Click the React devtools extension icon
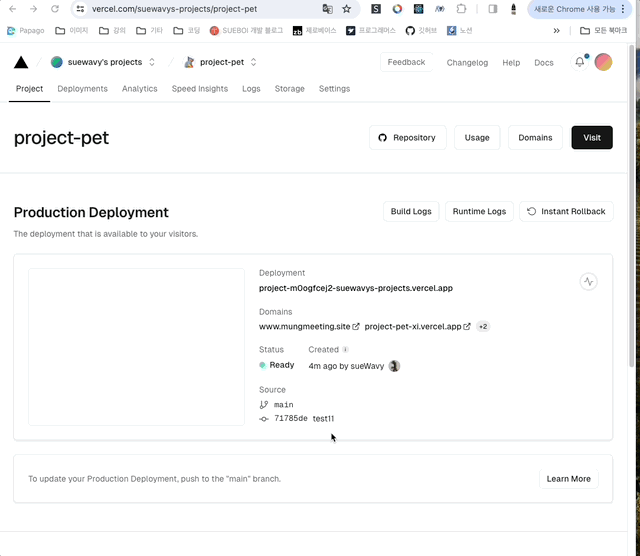Image resolution: width=640 pixels, height=556 pixels. point(418,9)
